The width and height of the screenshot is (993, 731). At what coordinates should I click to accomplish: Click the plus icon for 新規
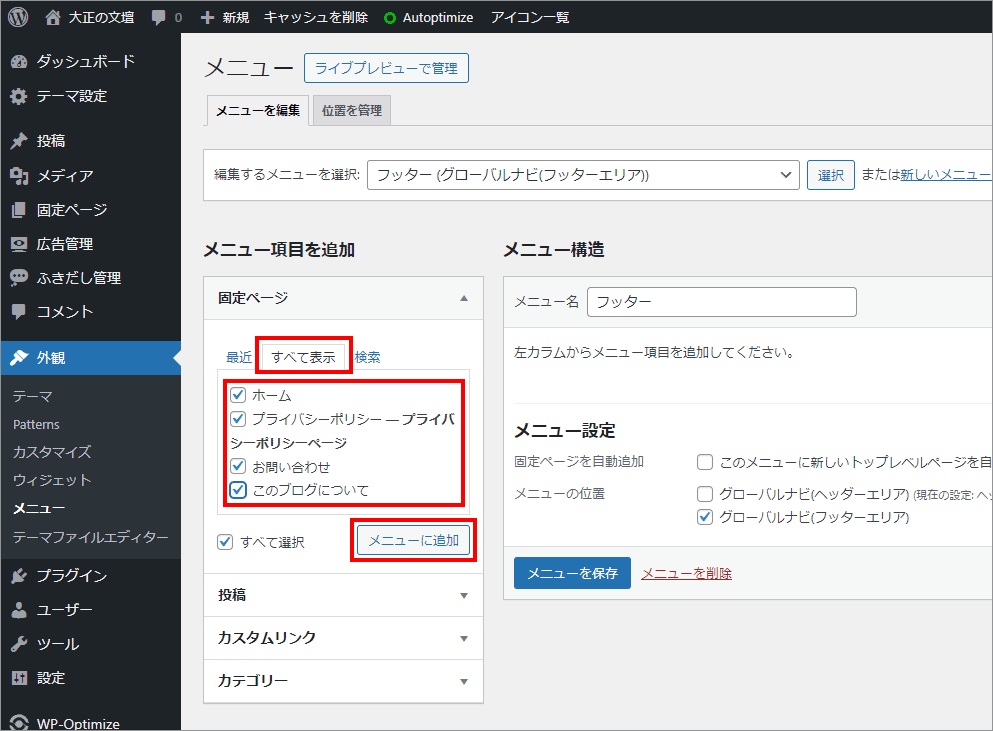click(x=207, y=18)
